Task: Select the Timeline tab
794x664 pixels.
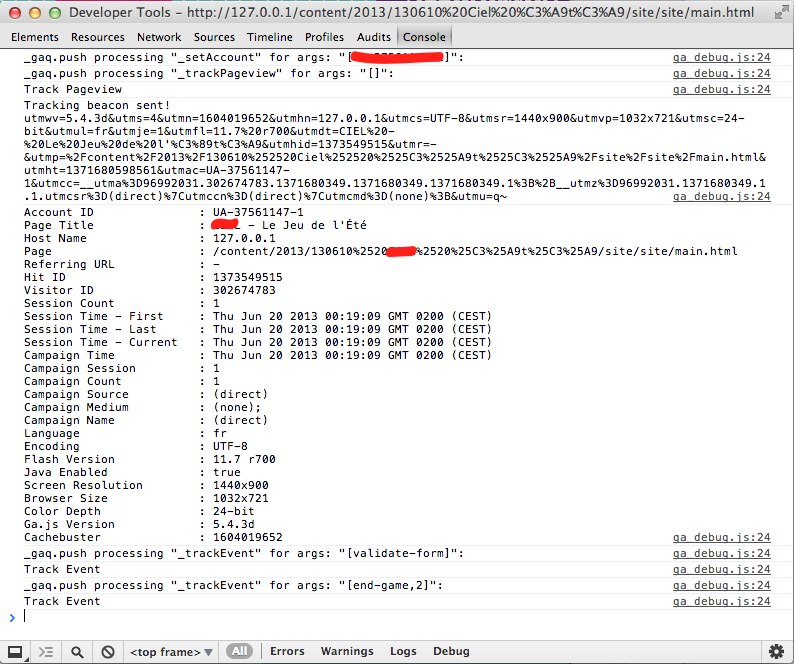Action: pyautogui.click(x=270, y=37)
